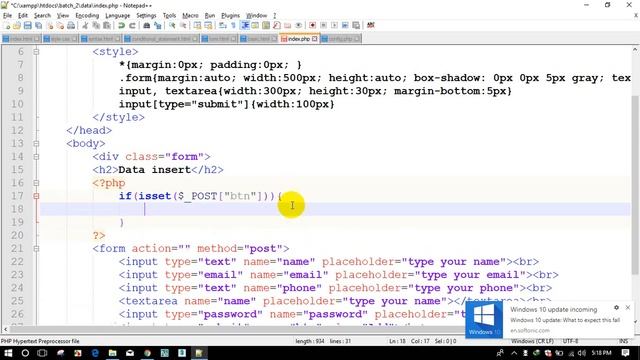Collapse the body tag fold marker
Image resolution: width=640 pixels, height=360 pixels.
[x=36, y=143]
